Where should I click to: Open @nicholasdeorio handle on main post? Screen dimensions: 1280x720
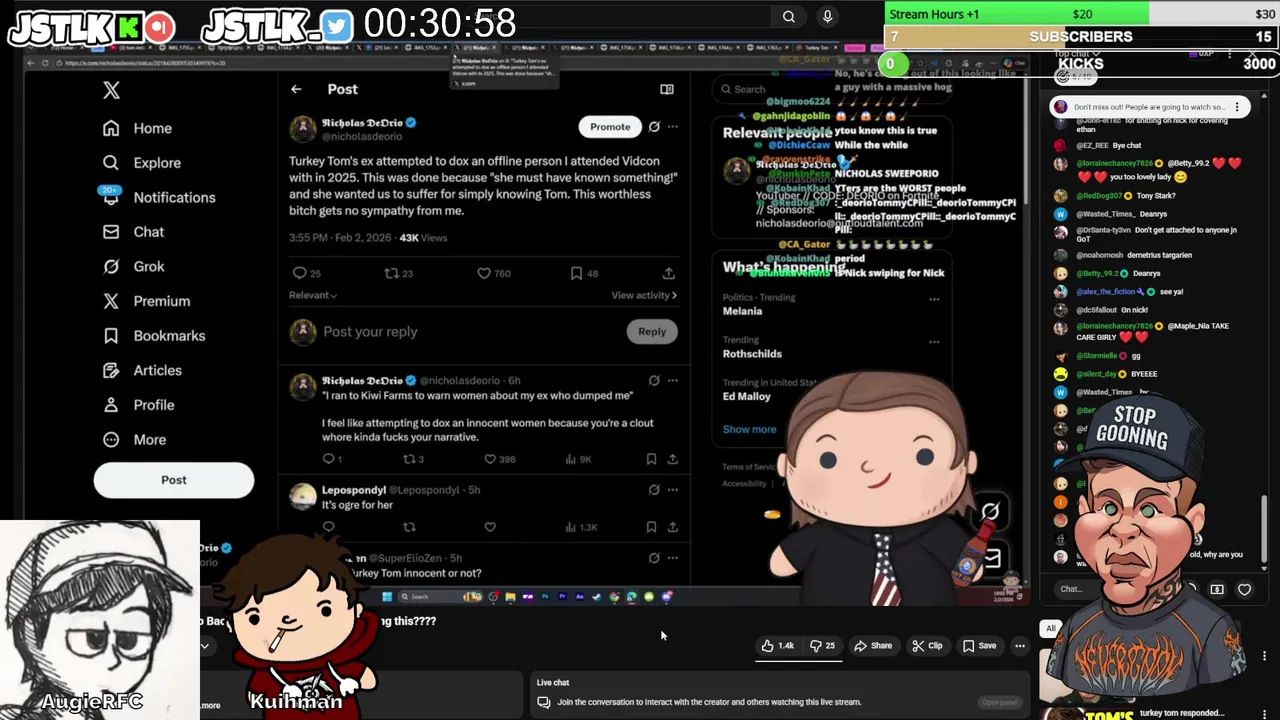coord(362,137)
